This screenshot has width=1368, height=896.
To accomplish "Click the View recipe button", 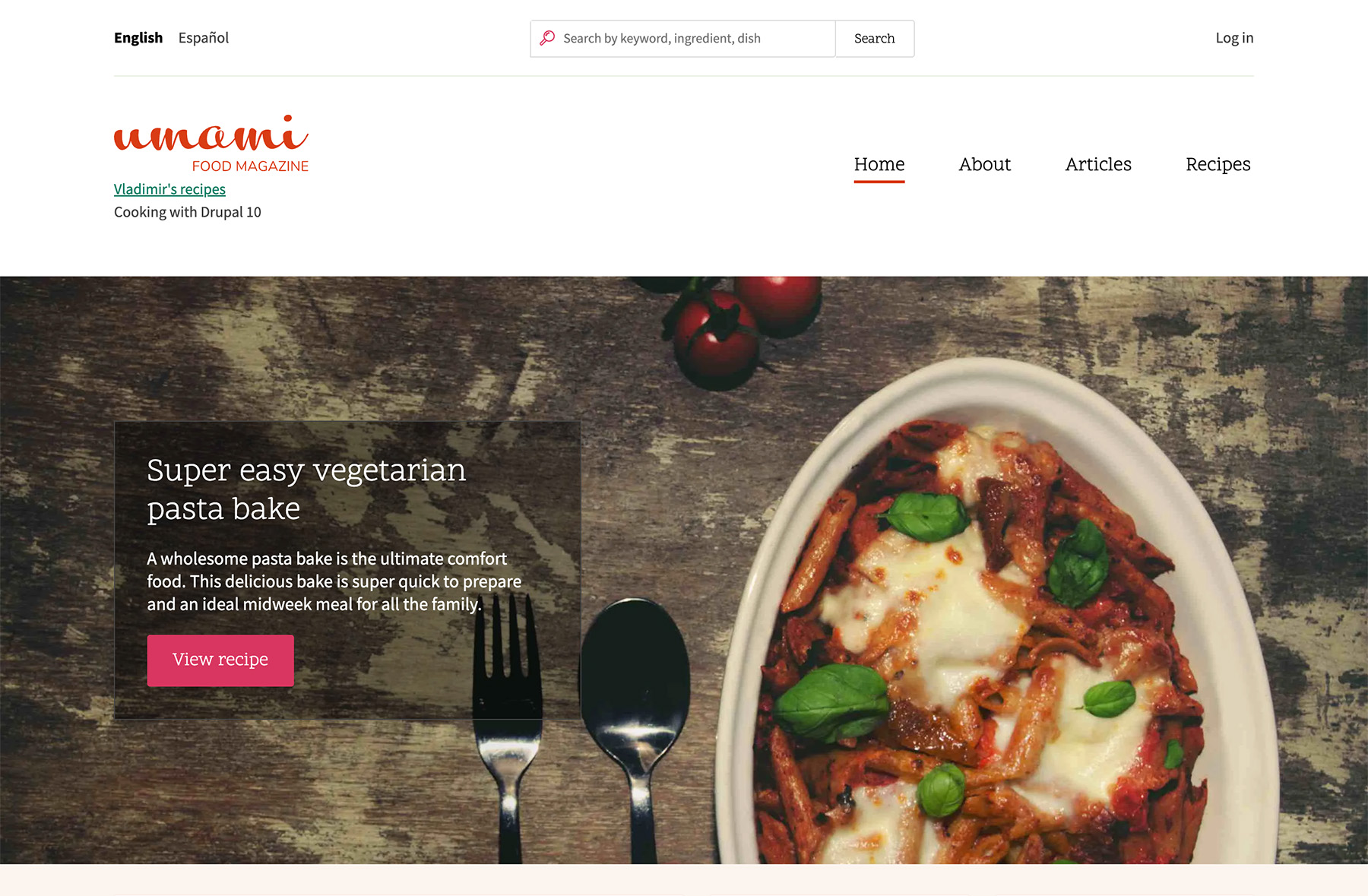I will pos(220,660).
